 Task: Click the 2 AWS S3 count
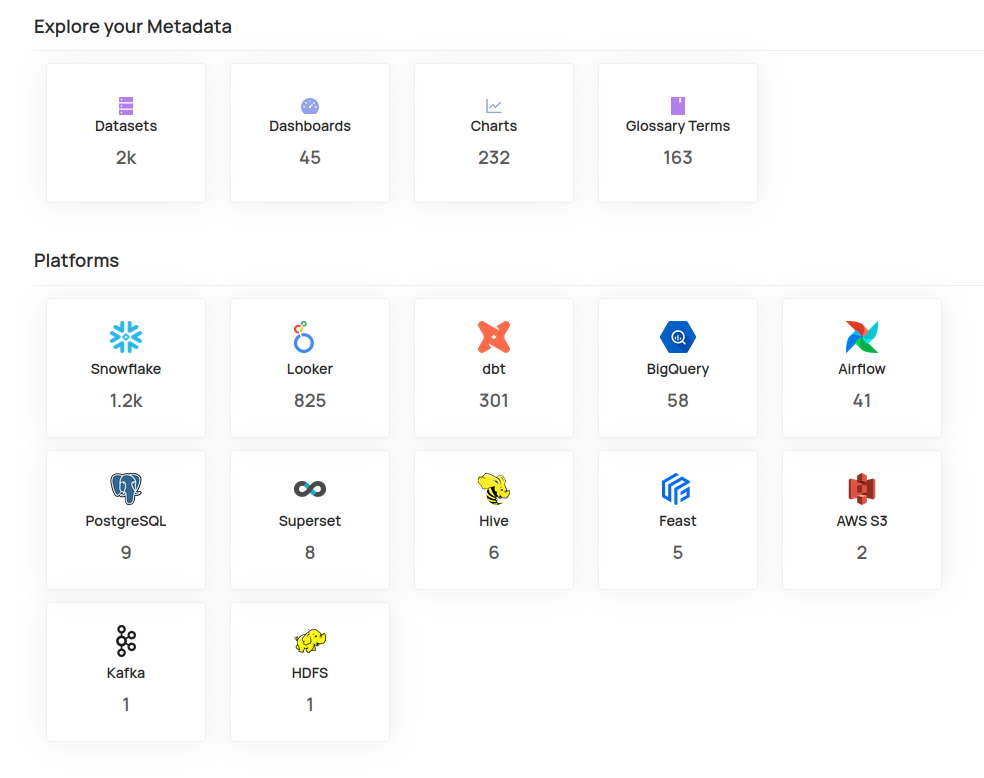862,552
